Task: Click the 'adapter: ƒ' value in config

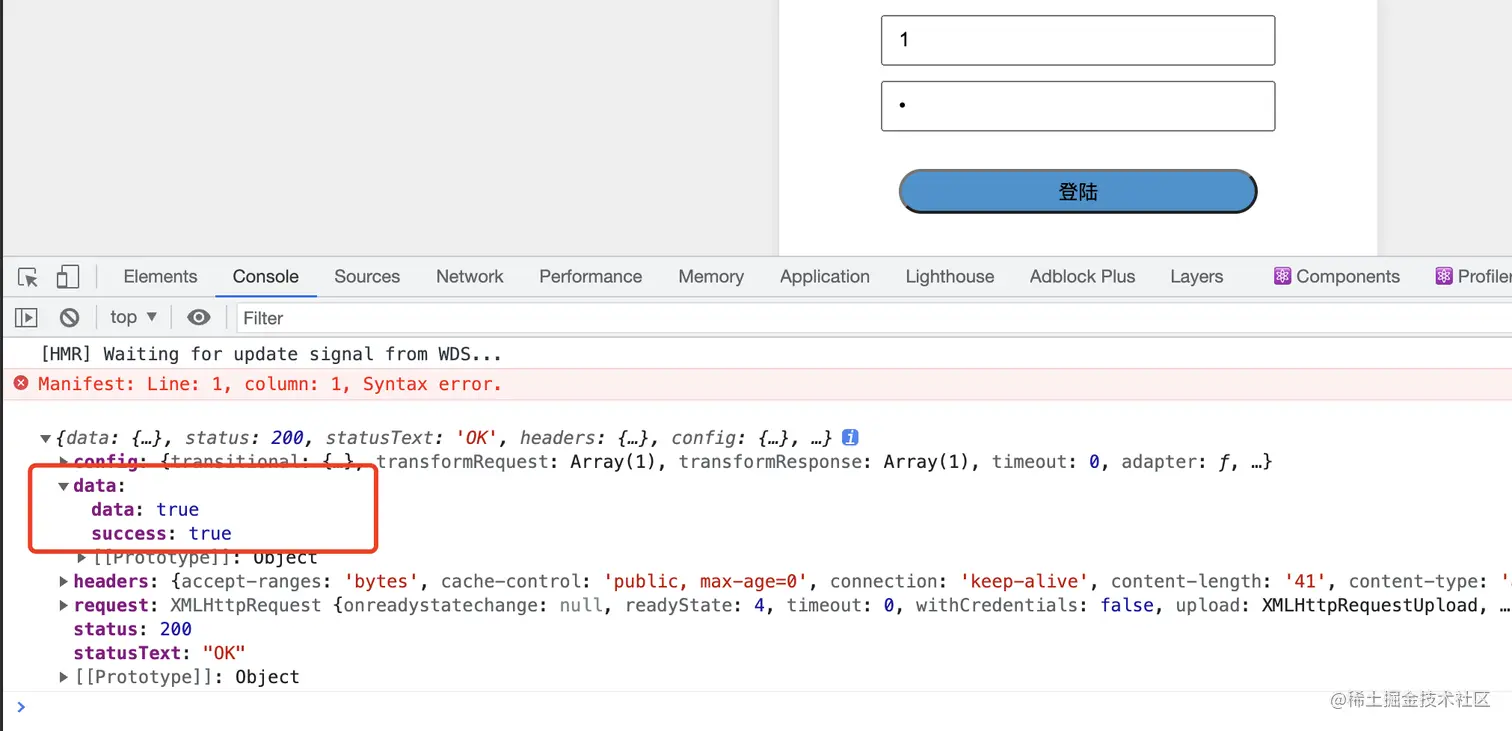Action: (1177, 462)
